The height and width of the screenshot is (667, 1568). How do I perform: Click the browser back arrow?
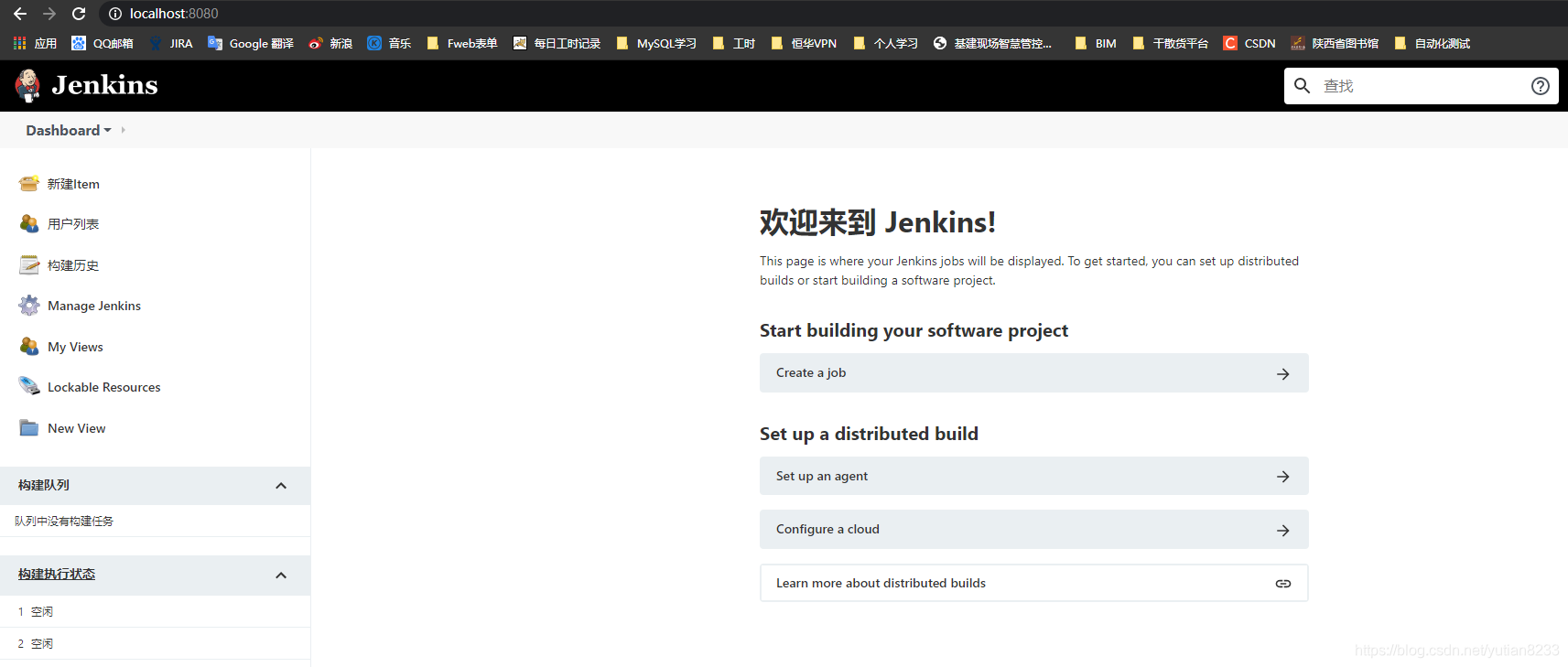pyautogui.click(x=20, y=14)
